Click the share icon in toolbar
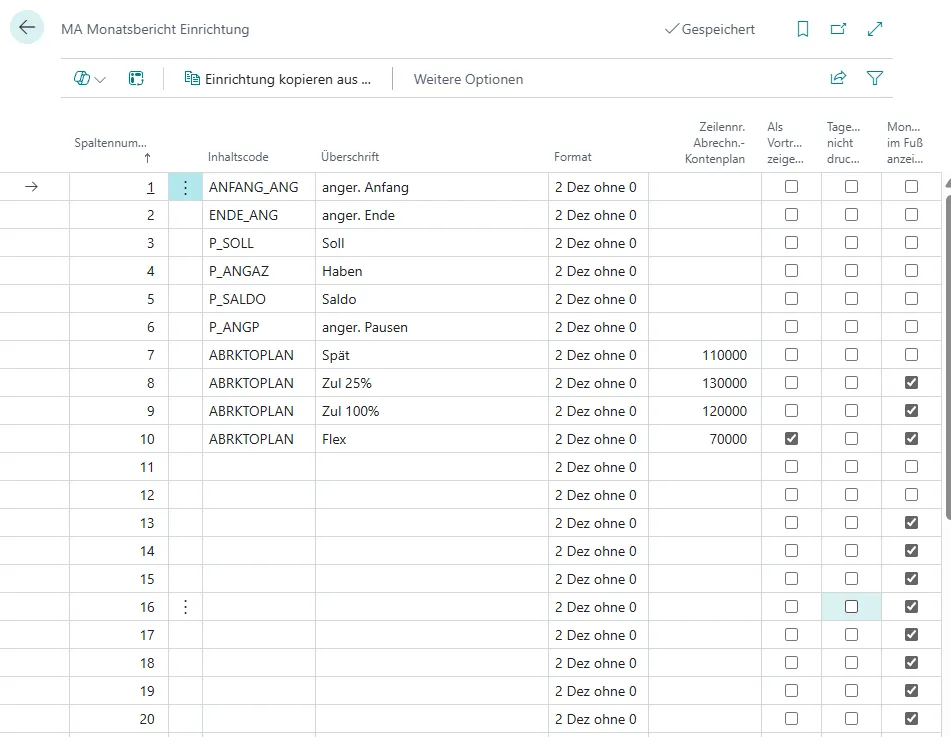The image size is (951, 737). click(x=838, y=78)
